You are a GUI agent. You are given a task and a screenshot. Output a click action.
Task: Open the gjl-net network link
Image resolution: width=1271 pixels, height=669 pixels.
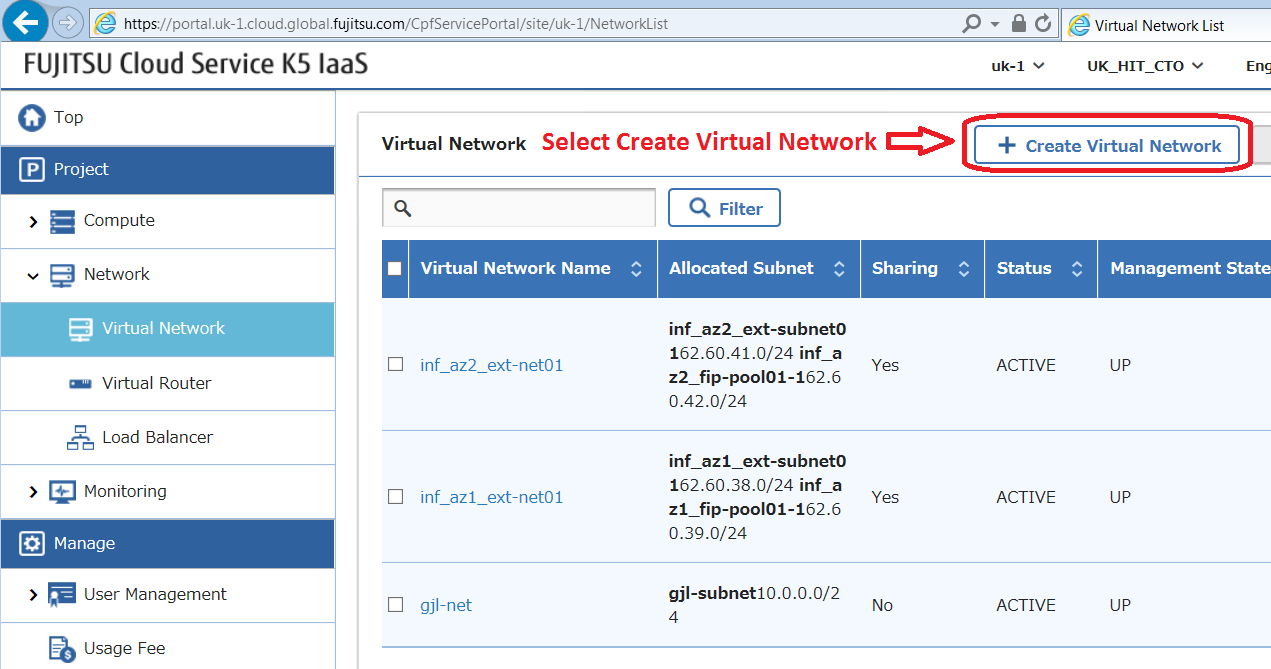pos(446,605)
